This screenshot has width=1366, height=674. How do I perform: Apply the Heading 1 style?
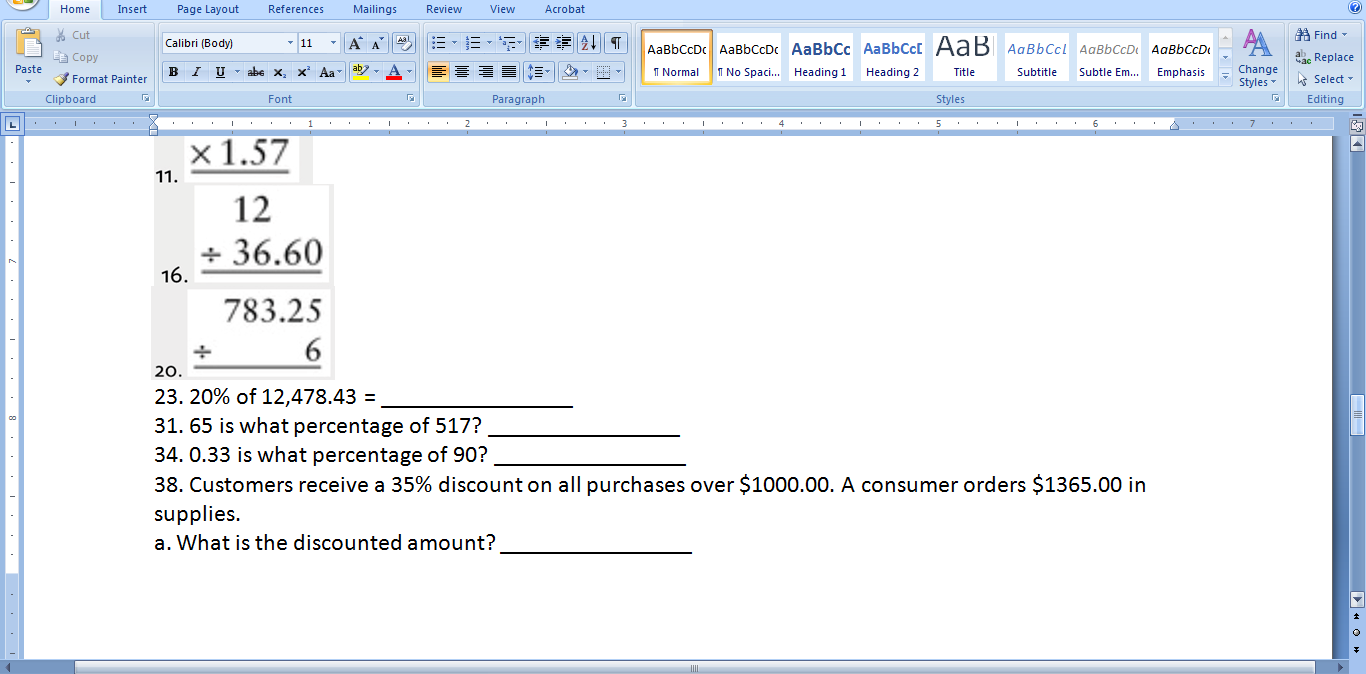coord(820,57)
